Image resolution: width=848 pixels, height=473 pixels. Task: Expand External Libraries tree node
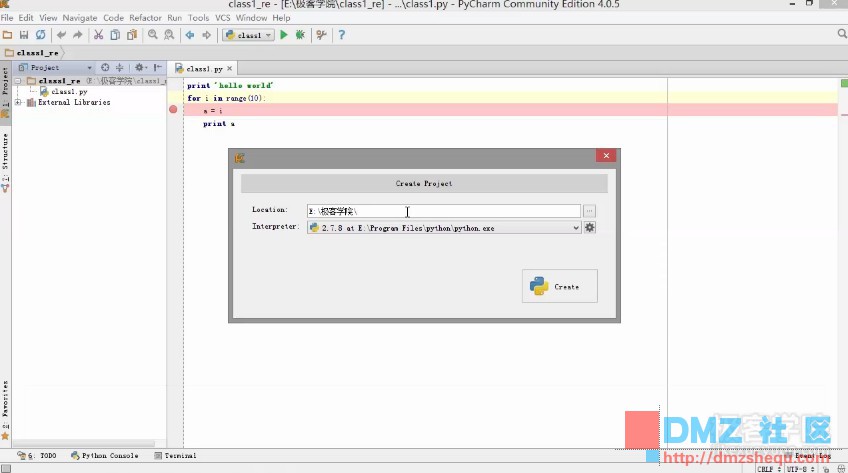(18, 102)
